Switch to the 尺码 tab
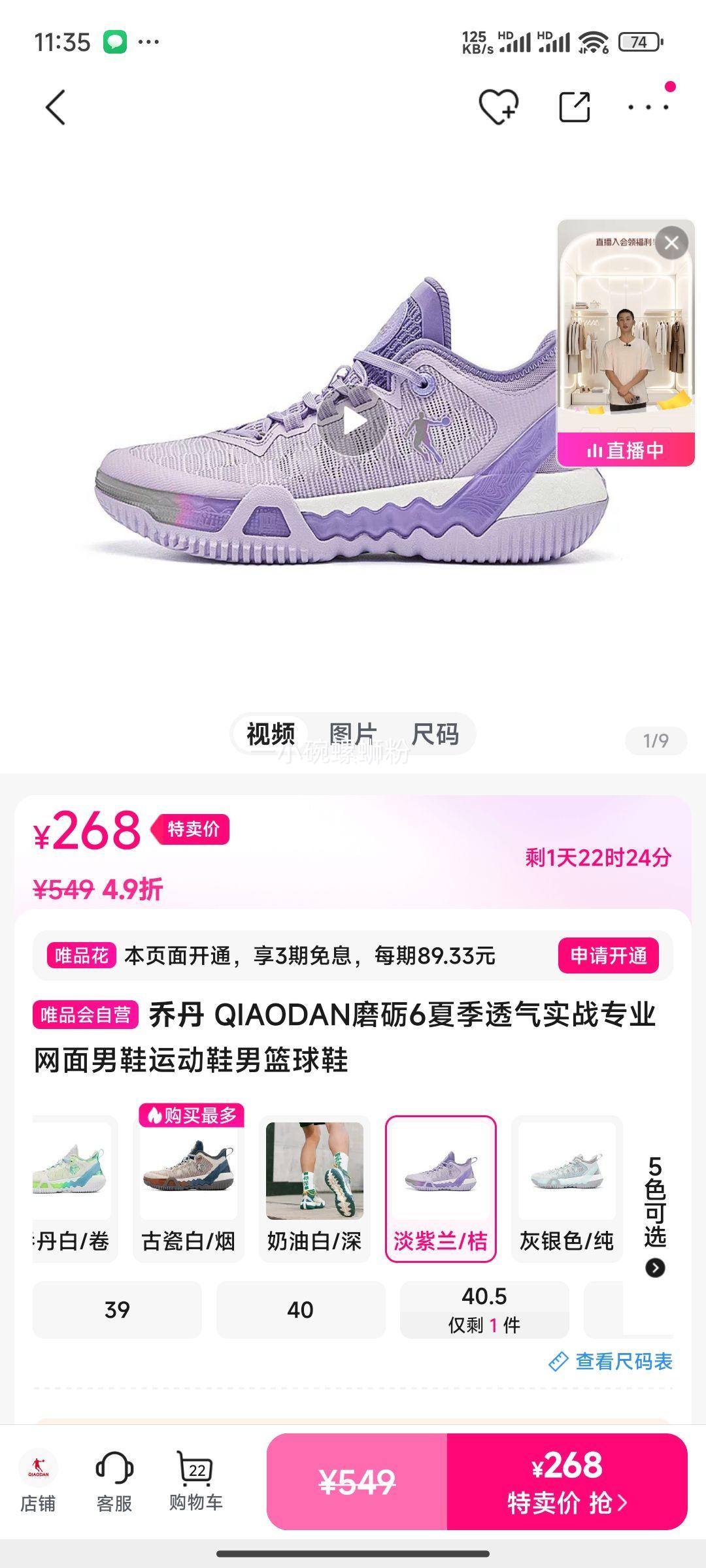706x1568 pixels. click(x=435, y=734)
